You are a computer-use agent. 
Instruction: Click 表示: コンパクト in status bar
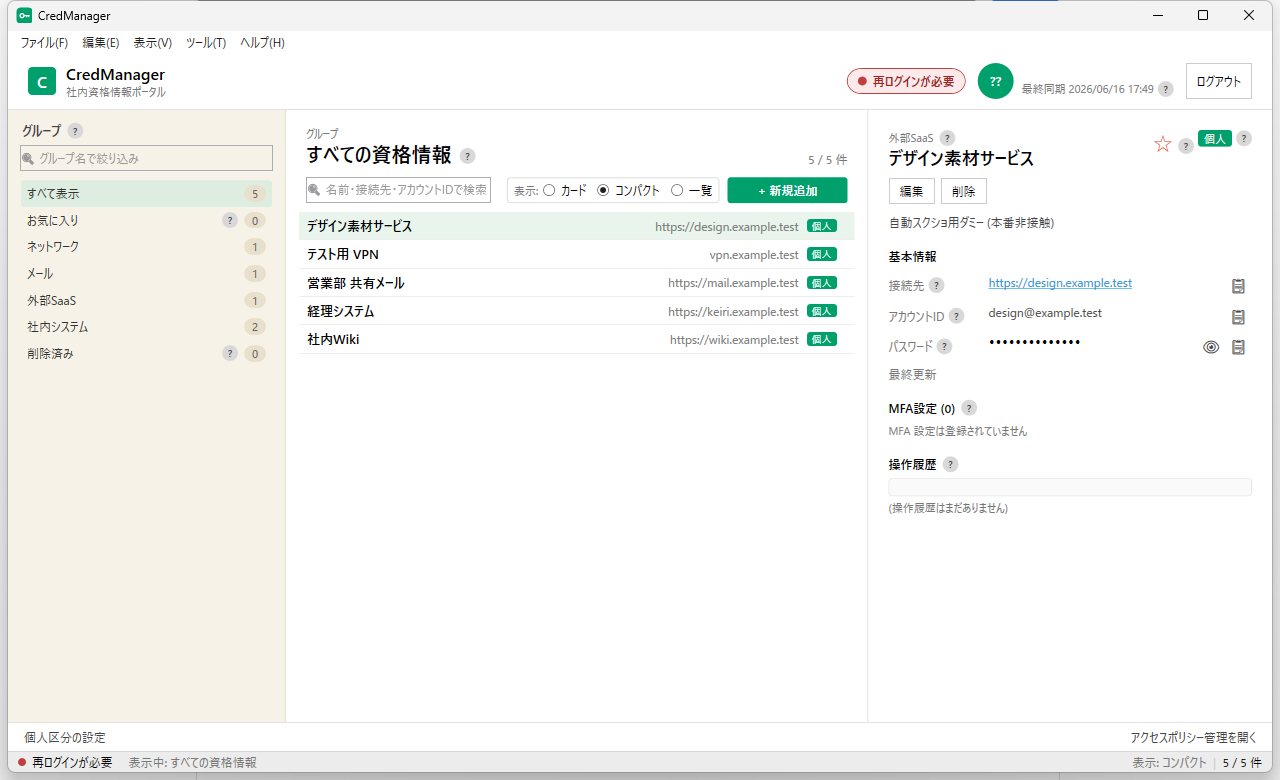pyautogui.click(x=1169, y=762)
